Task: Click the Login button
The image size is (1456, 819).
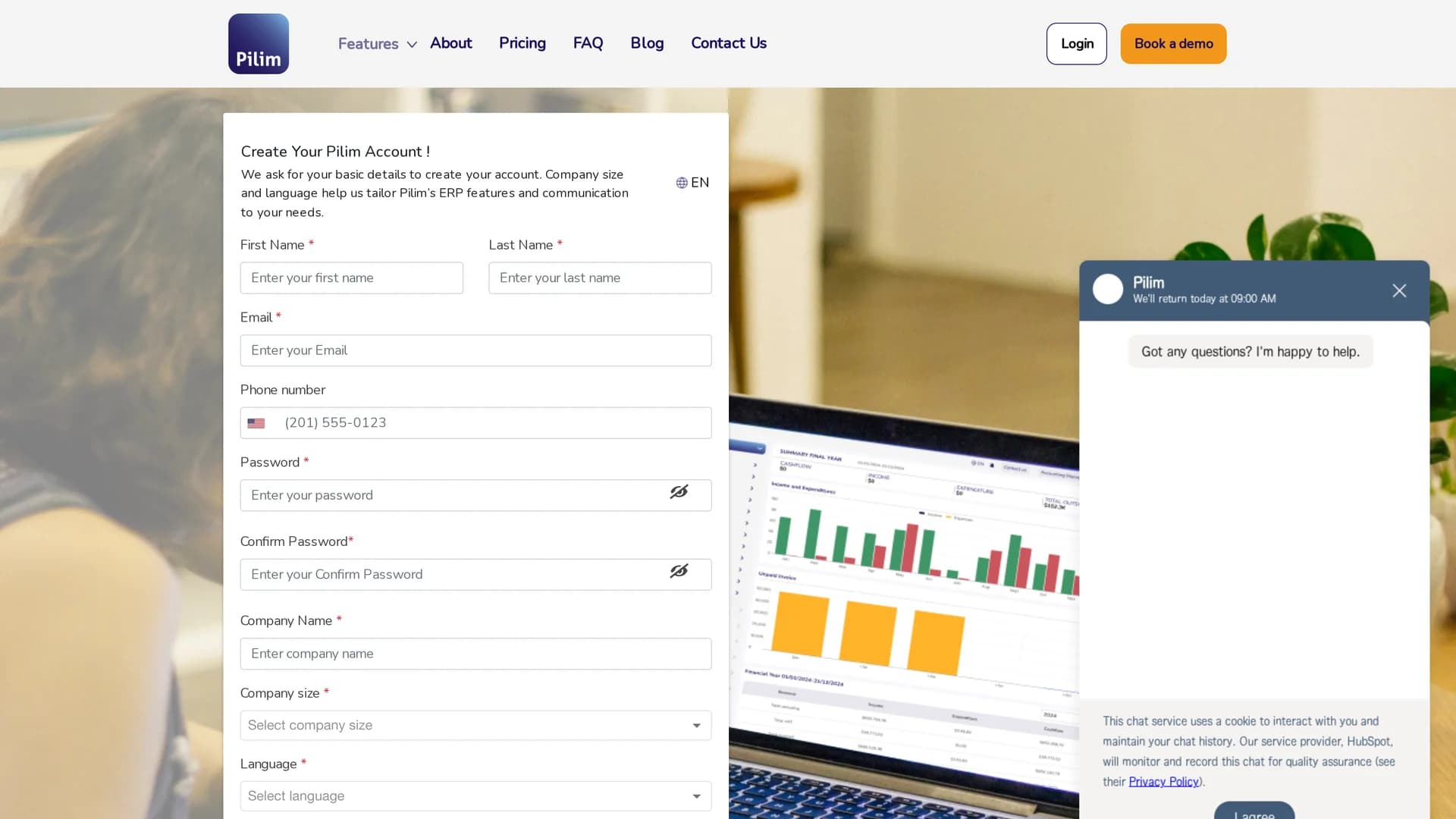Action: pyautogui.click(x=1076, y=43)
